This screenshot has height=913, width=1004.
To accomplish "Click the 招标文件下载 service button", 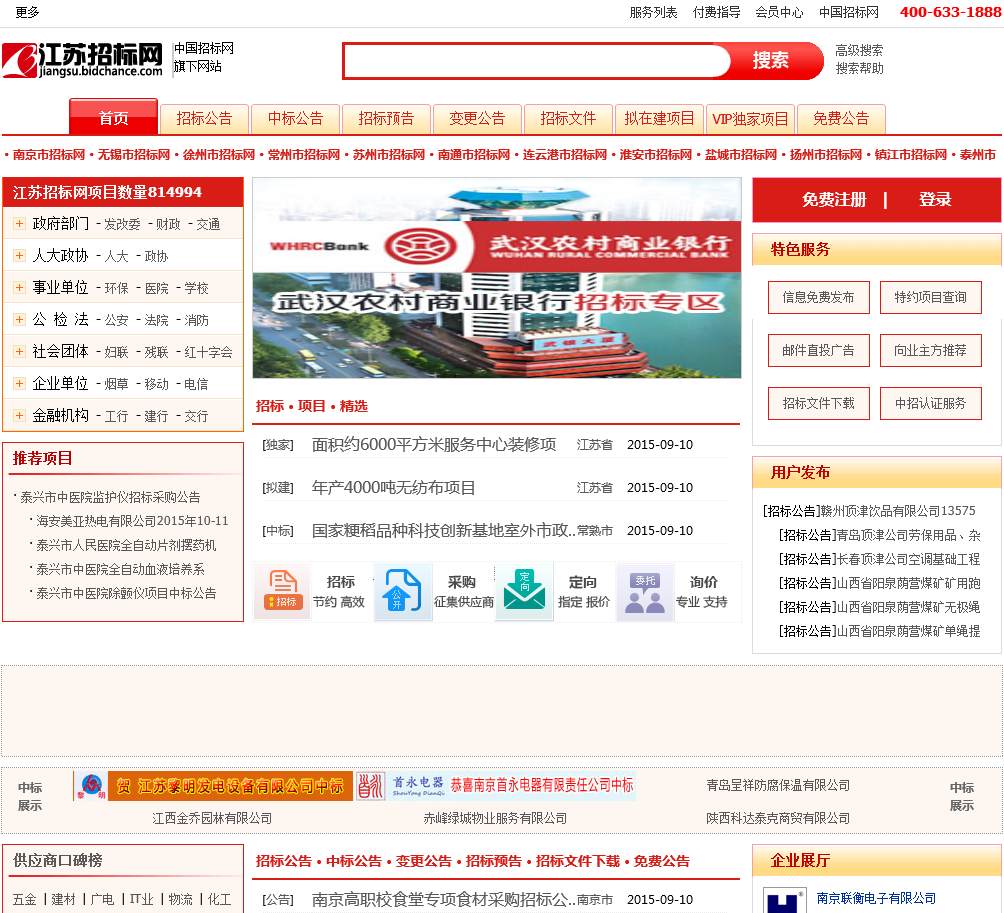I will [818, 403].
